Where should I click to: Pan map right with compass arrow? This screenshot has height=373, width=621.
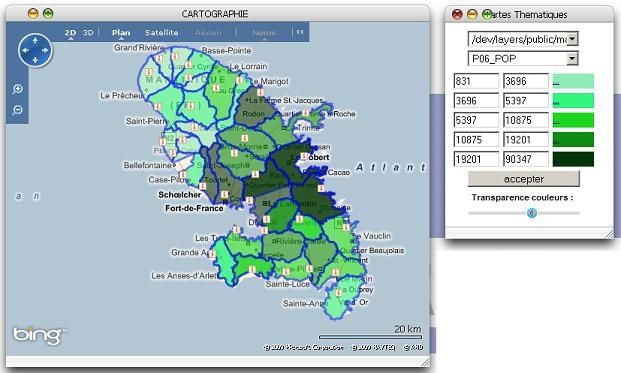(x=45, y=50)
